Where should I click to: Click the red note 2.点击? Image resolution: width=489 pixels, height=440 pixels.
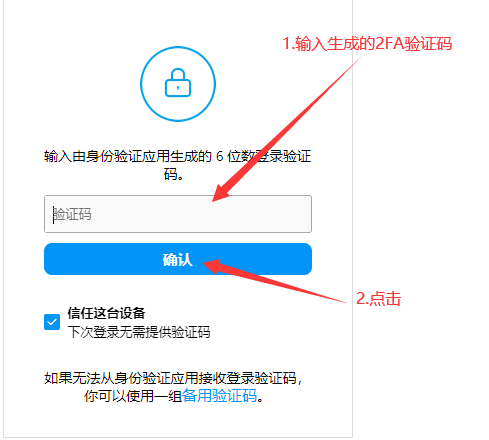point(379,298)
